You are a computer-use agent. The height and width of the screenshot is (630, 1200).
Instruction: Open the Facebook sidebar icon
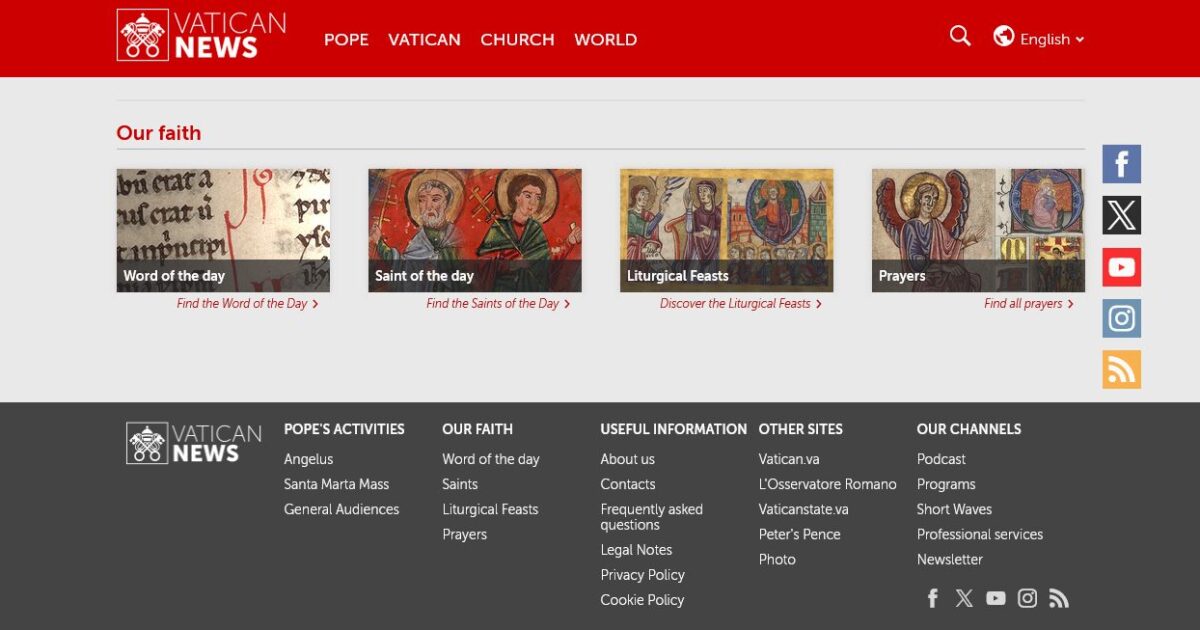pyautogui.click(x=1121, y=163)
